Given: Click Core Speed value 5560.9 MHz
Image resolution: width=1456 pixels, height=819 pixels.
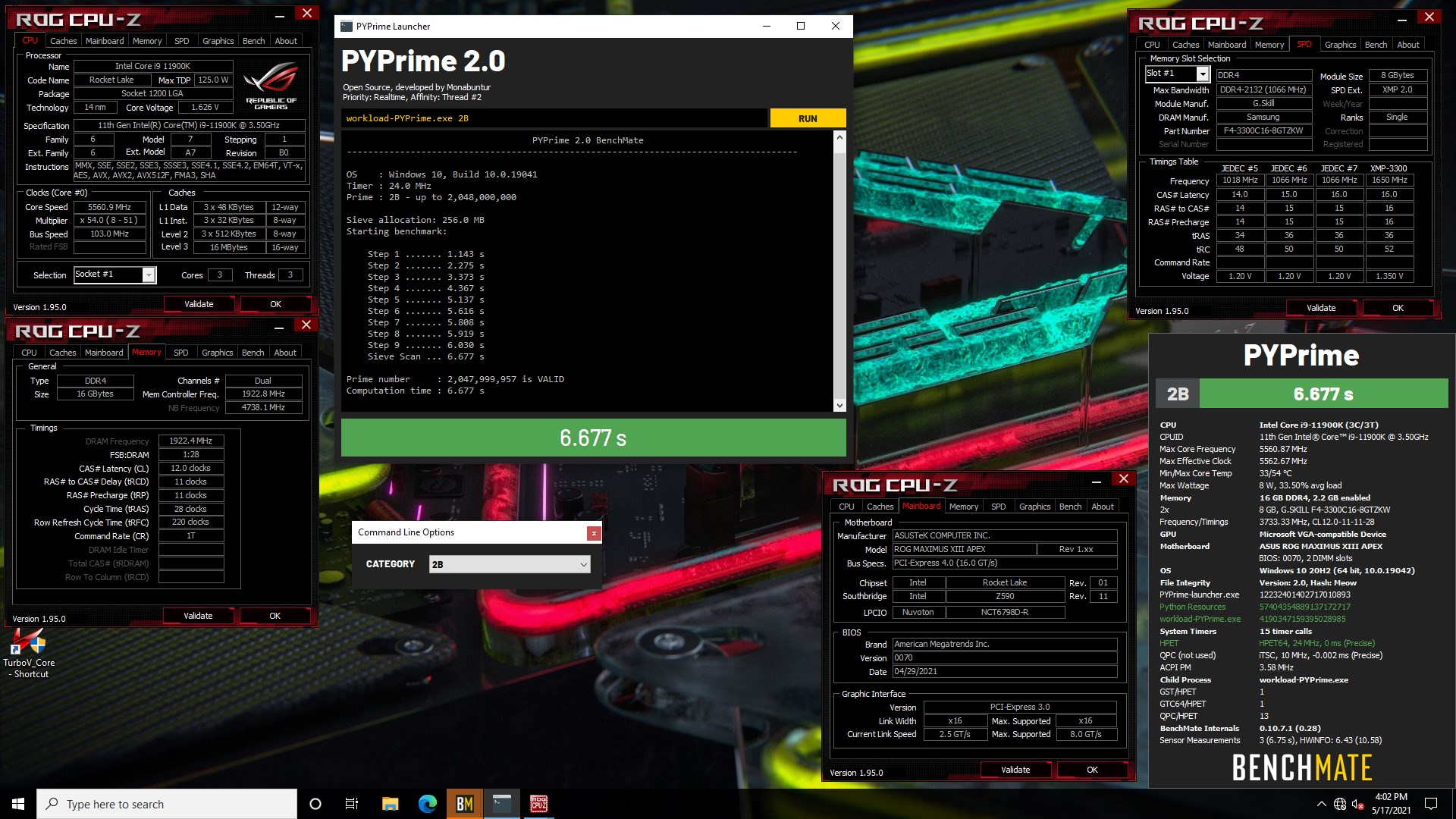Looking at the screenshot, I should pos(109,207).
